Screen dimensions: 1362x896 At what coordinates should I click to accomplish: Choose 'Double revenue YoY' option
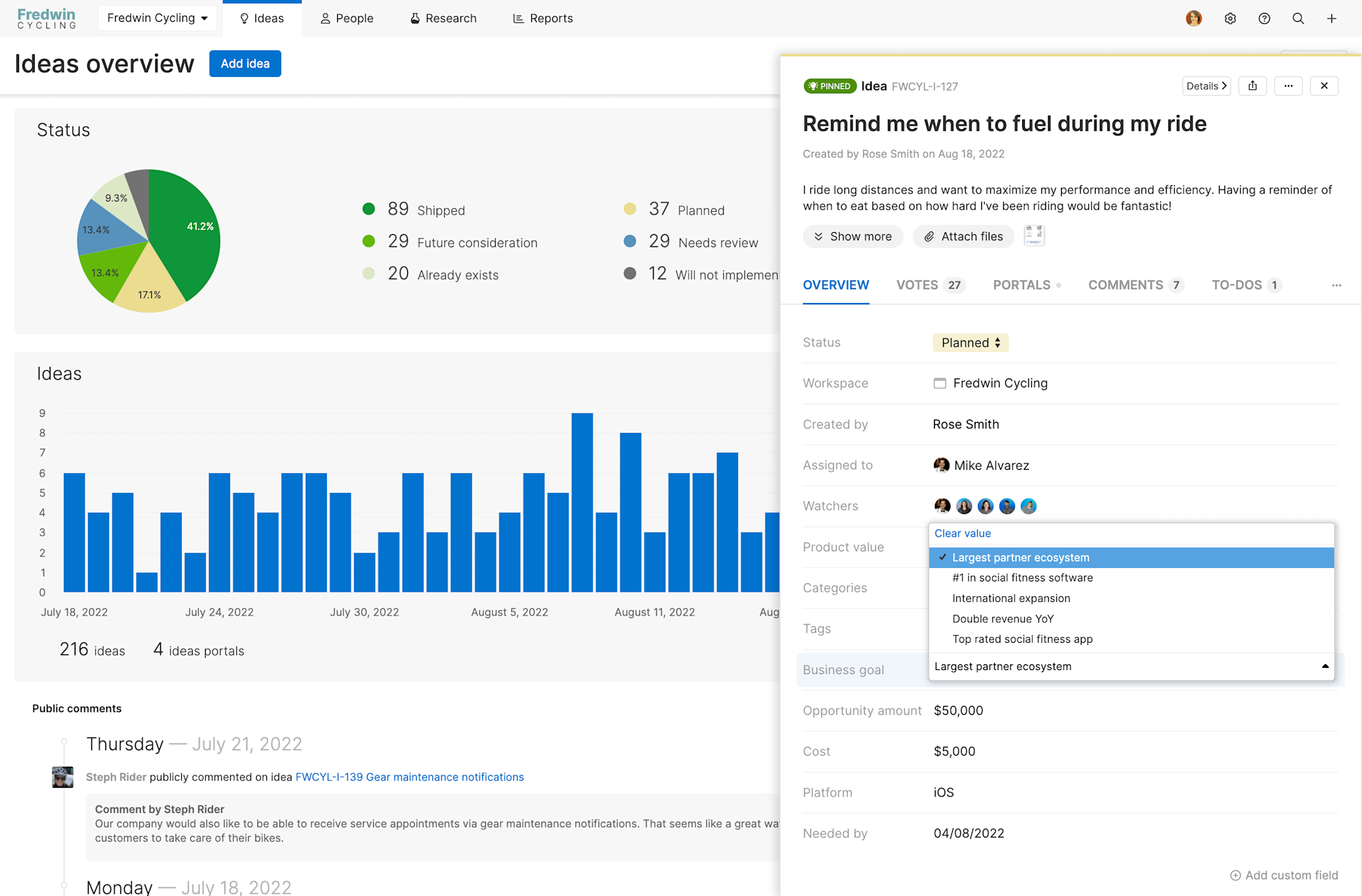(x=1002, y=619)
